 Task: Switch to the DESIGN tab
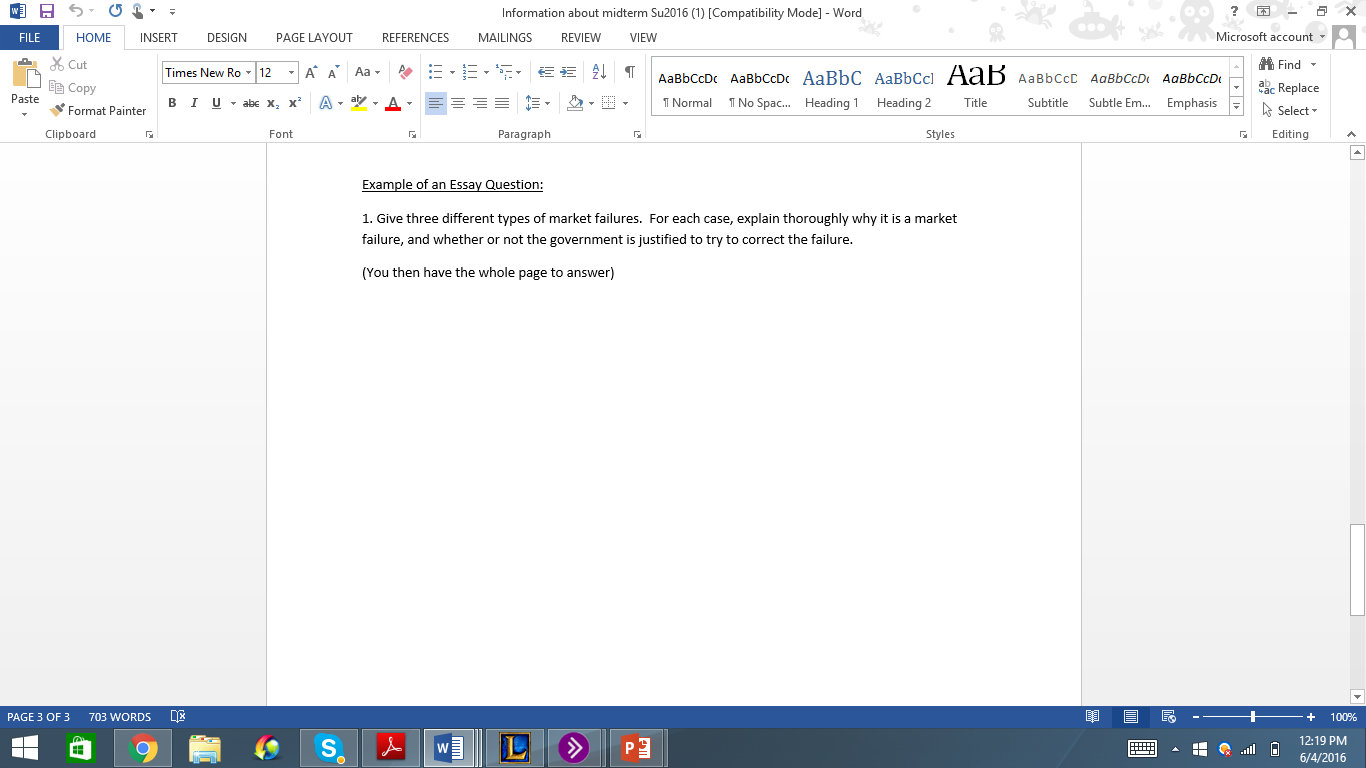coord(227,38)
